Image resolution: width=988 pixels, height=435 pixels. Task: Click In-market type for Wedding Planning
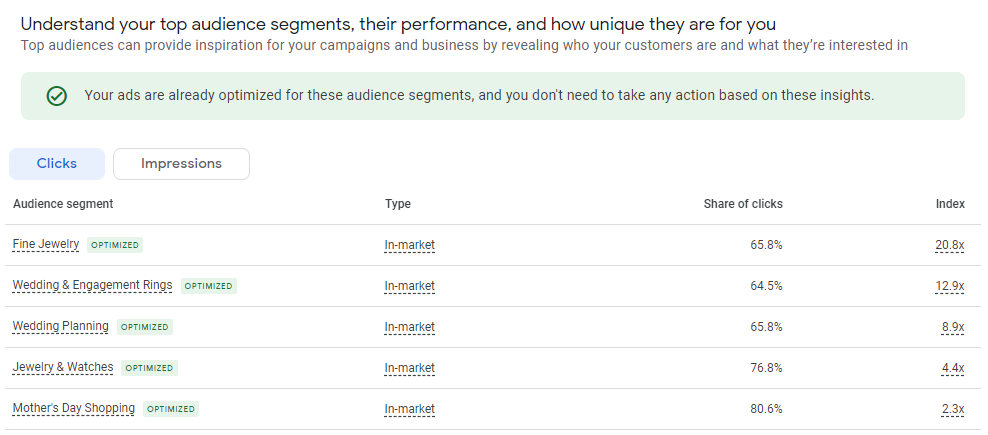click(x=409, y=327)
